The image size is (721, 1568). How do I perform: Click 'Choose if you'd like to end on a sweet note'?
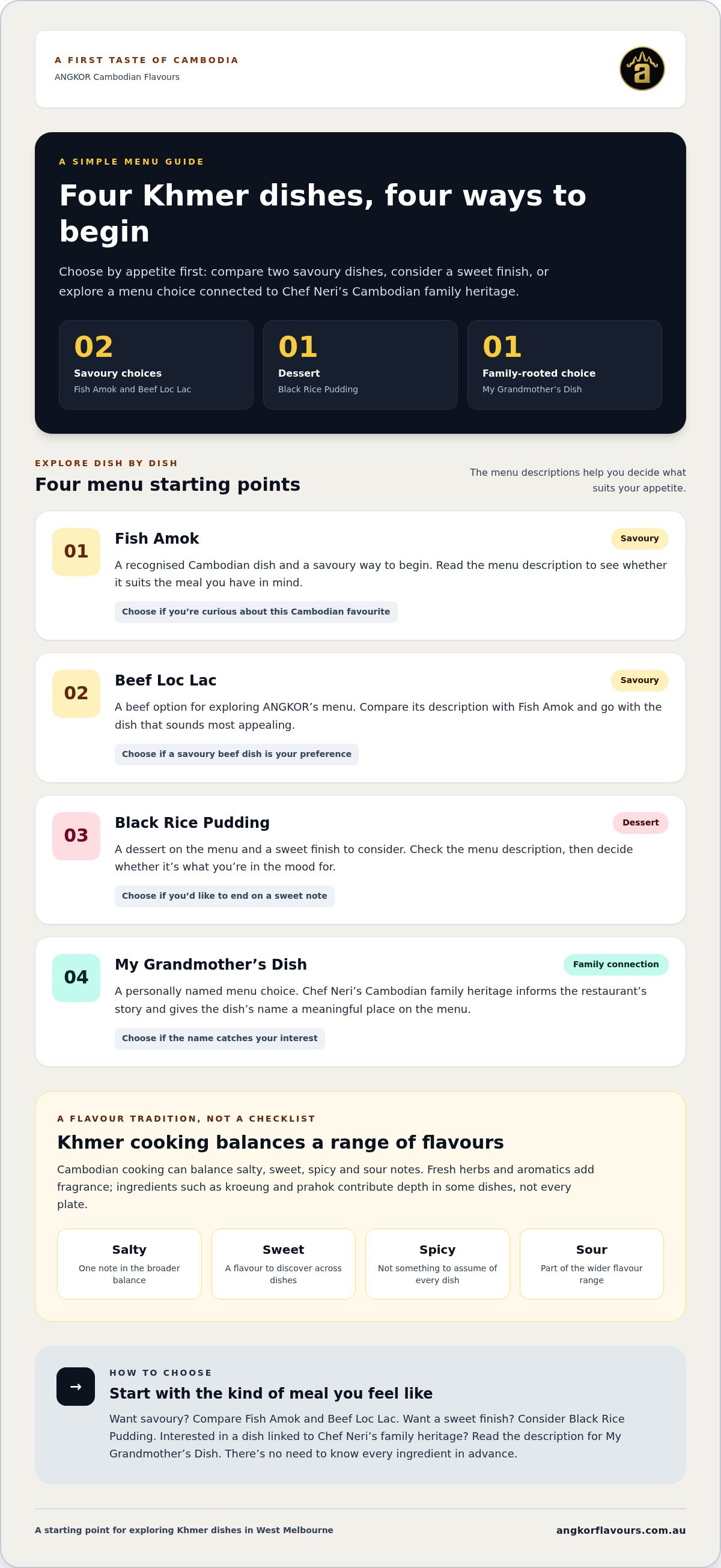click(x=225, y=896)
